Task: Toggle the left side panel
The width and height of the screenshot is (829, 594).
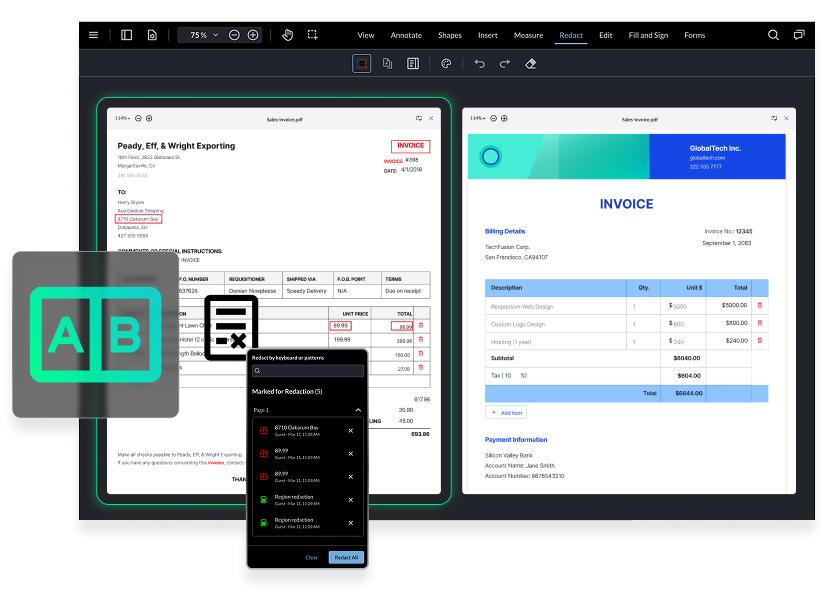Action: click(x=126, y=35)
